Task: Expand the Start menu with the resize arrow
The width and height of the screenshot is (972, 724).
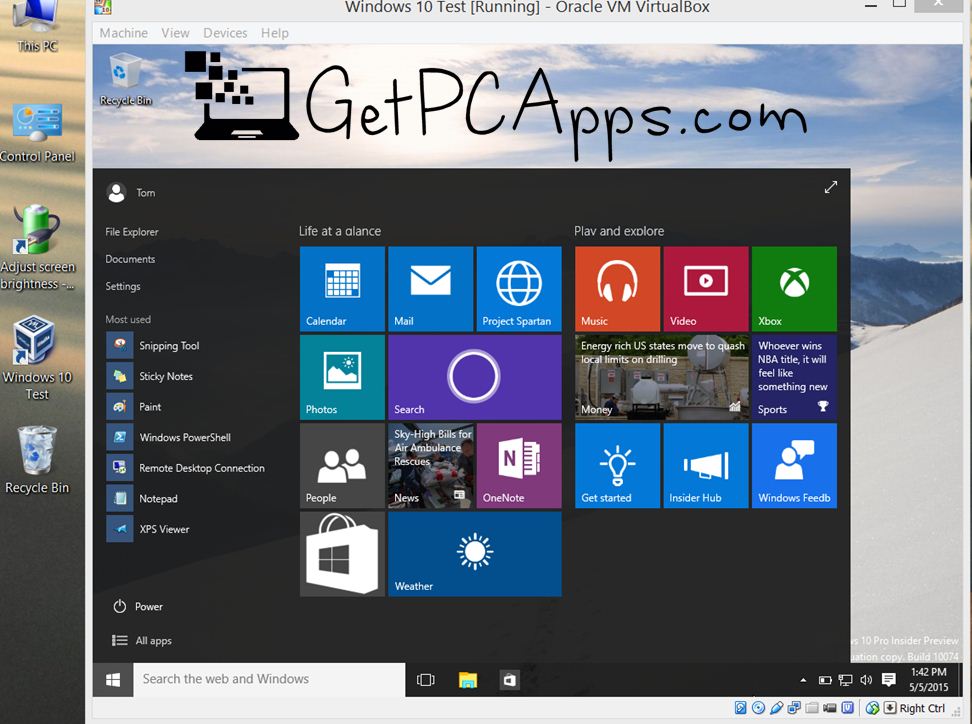Action: (831, 187)
